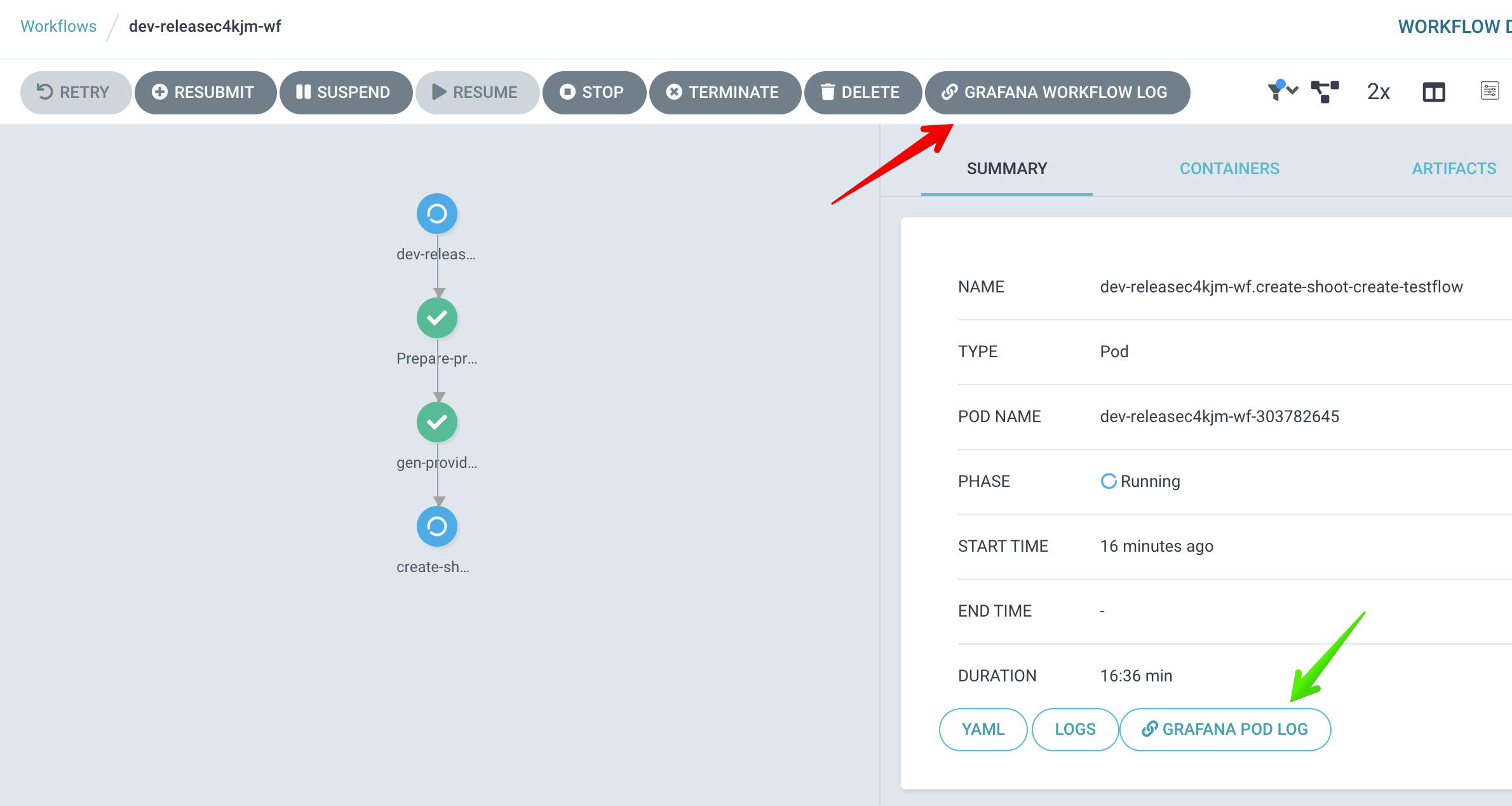This screenshot has width=1512, height=806.
Task: Select the dev-releas... root node
Action: pyautogui.click(x=437, y=214)
